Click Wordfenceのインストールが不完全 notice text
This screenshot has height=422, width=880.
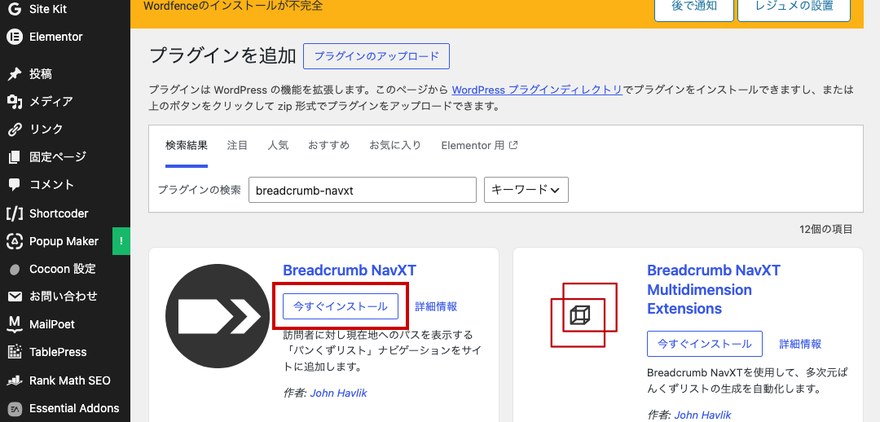233,6
